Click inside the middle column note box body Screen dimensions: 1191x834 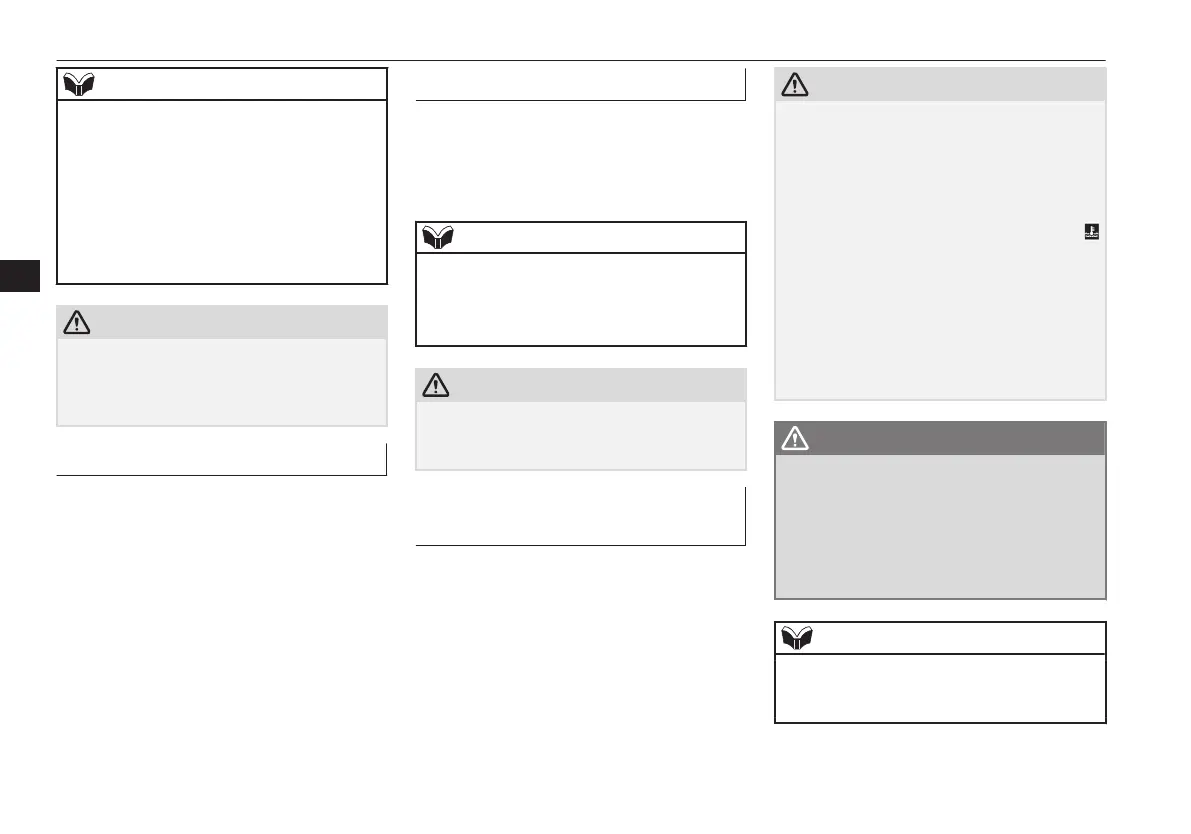(581, 299)
